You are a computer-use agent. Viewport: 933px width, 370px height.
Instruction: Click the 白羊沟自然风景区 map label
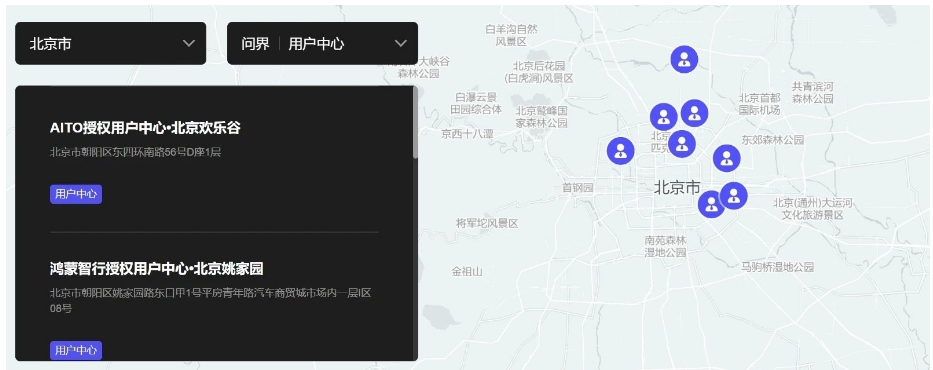pos(512,35)
